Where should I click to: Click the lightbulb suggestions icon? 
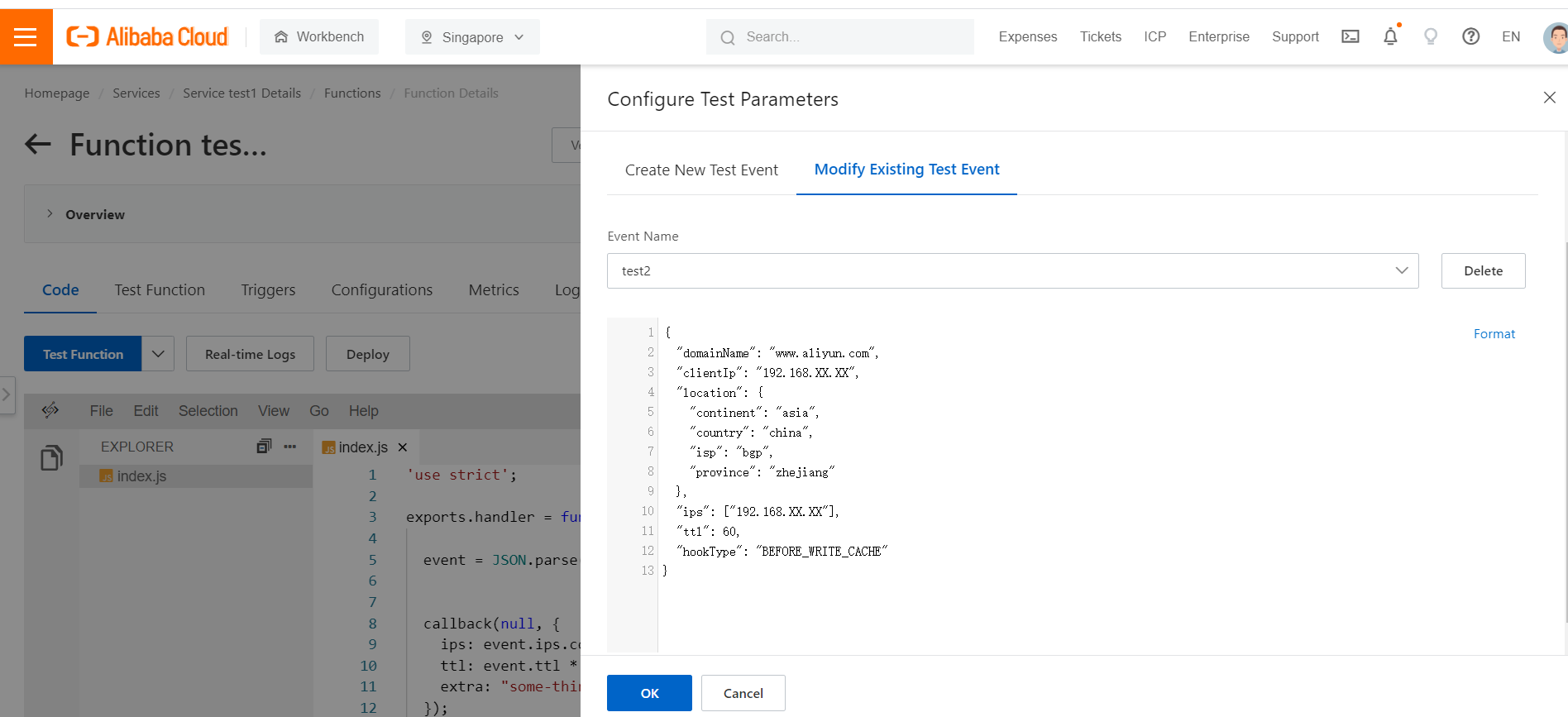tap(1430, 36)
